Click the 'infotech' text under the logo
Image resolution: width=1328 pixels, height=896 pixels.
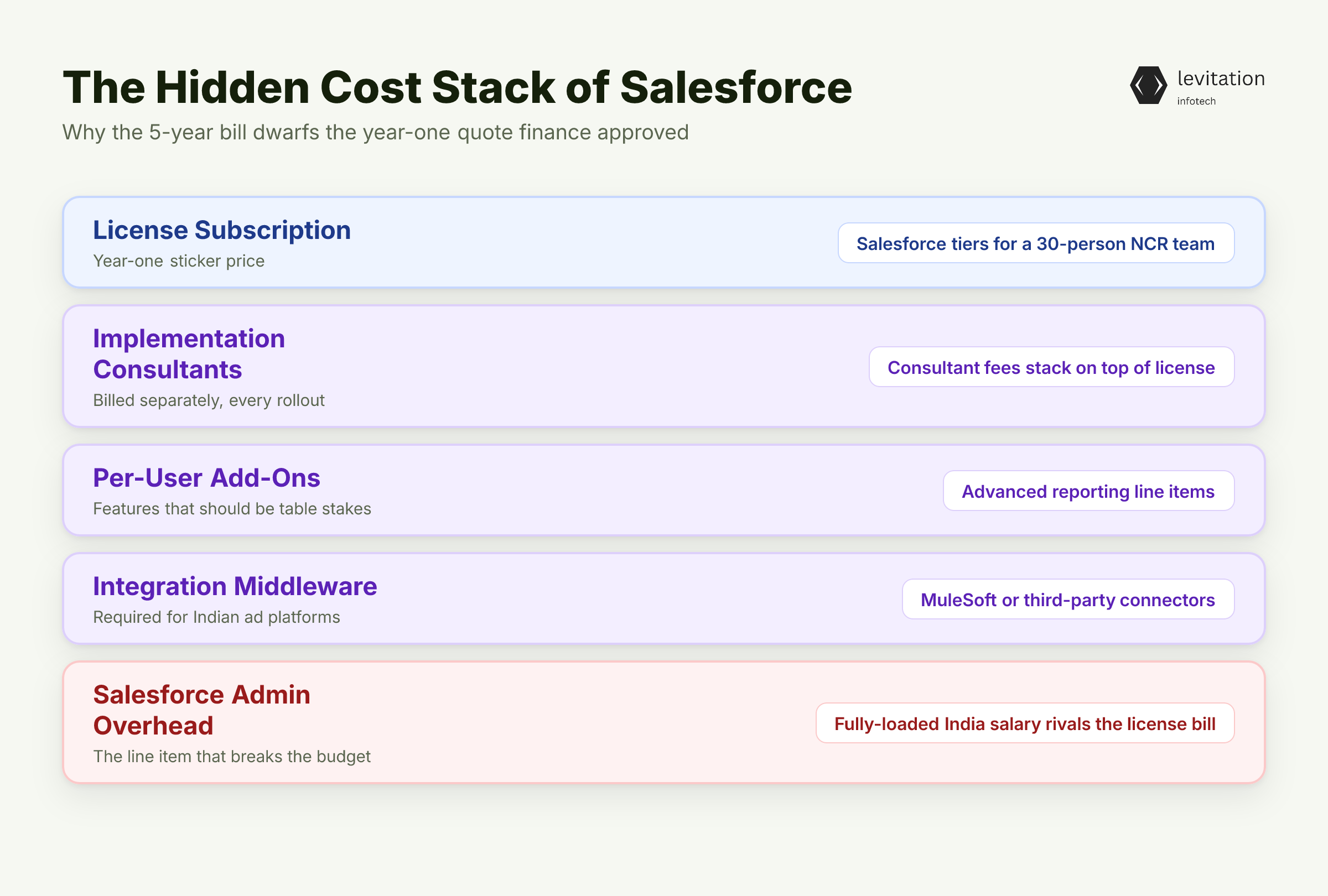[1196, 101]
